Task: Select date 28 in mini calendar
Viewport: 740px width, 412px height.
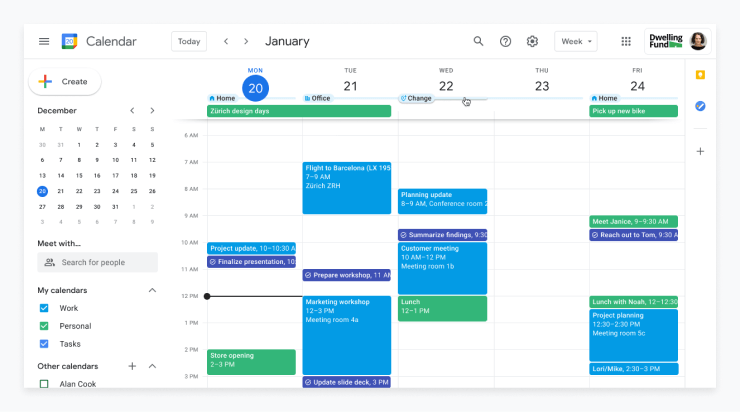Action: click(60, 207)
